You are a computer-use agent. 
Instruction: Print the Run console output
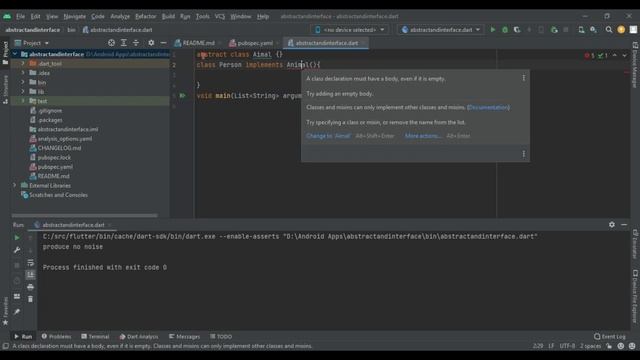[x=31, y=287]
